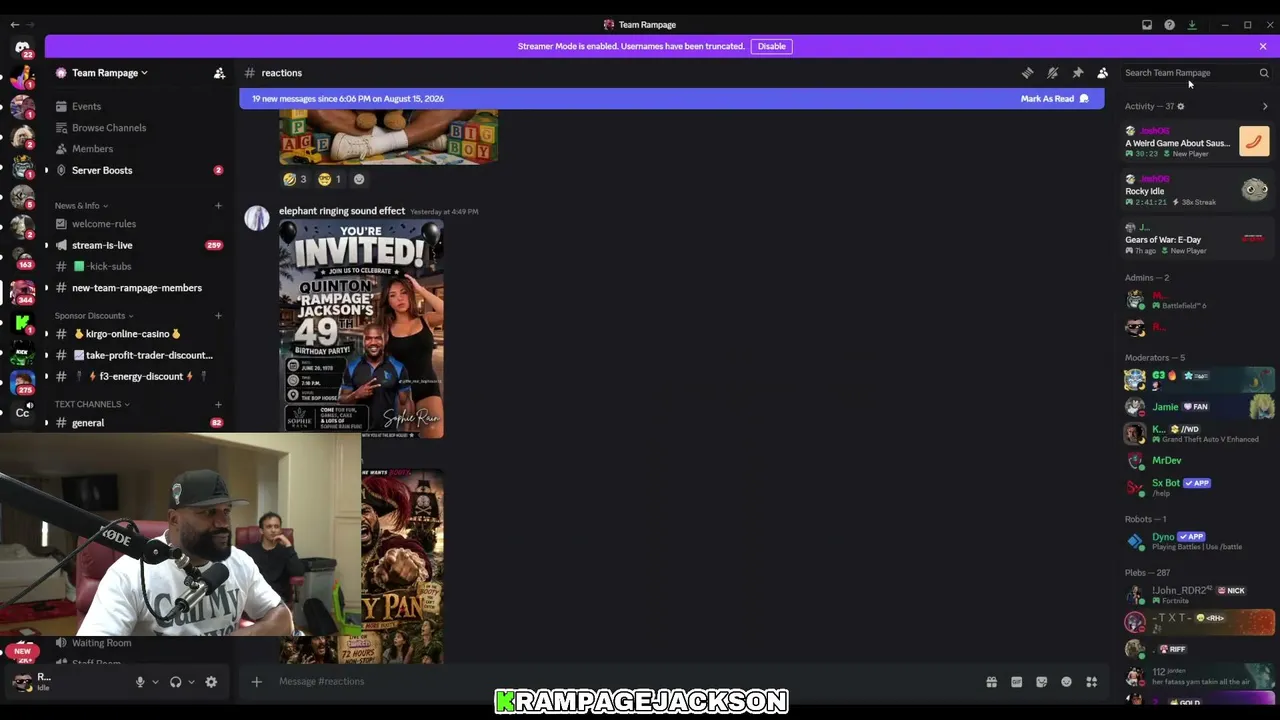
Task: Expand the Activity section arrow
Action: (x=1265, y=106)
